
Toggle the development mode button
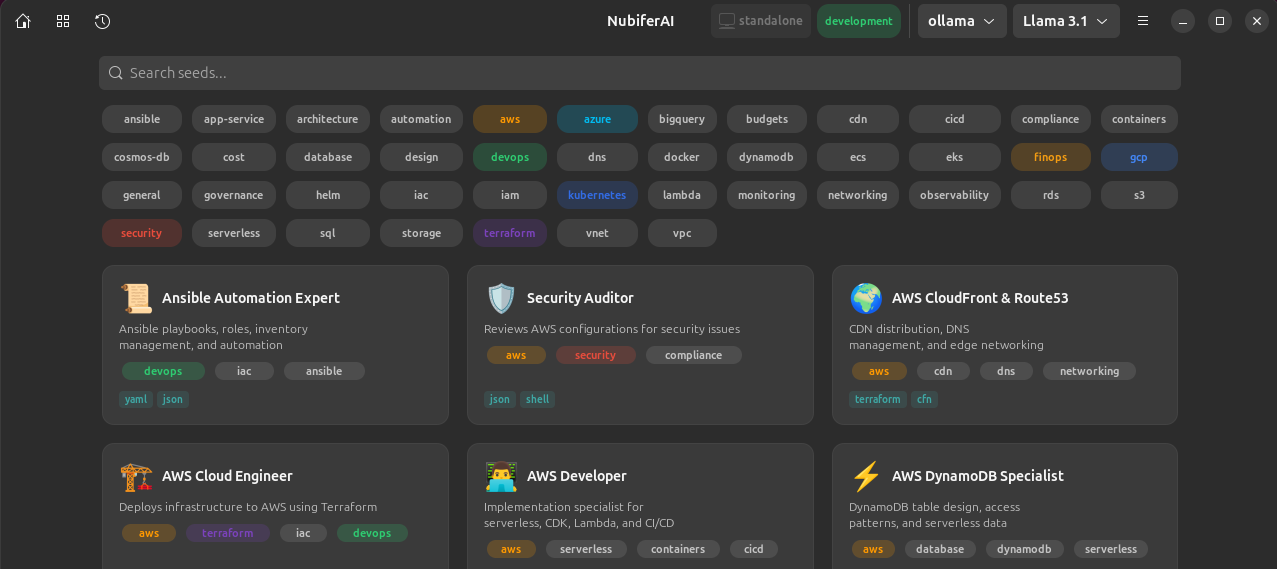tap(859, 21)
